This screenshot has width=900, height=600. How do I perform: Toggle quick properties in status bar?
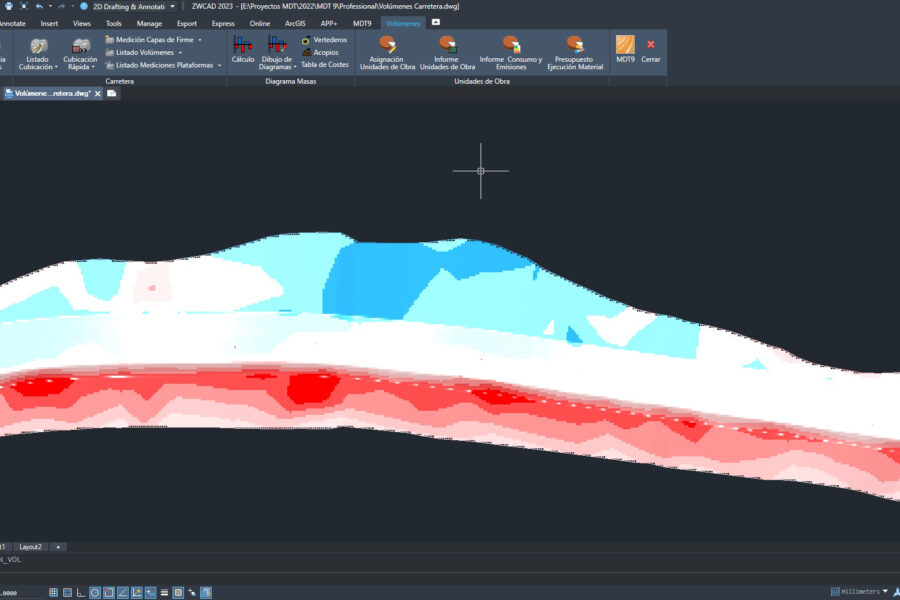(x=206, y=593)
